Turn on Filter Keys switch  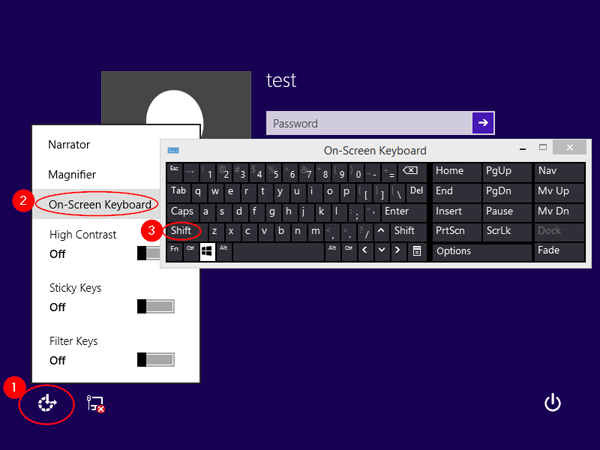tap(158, 359)
